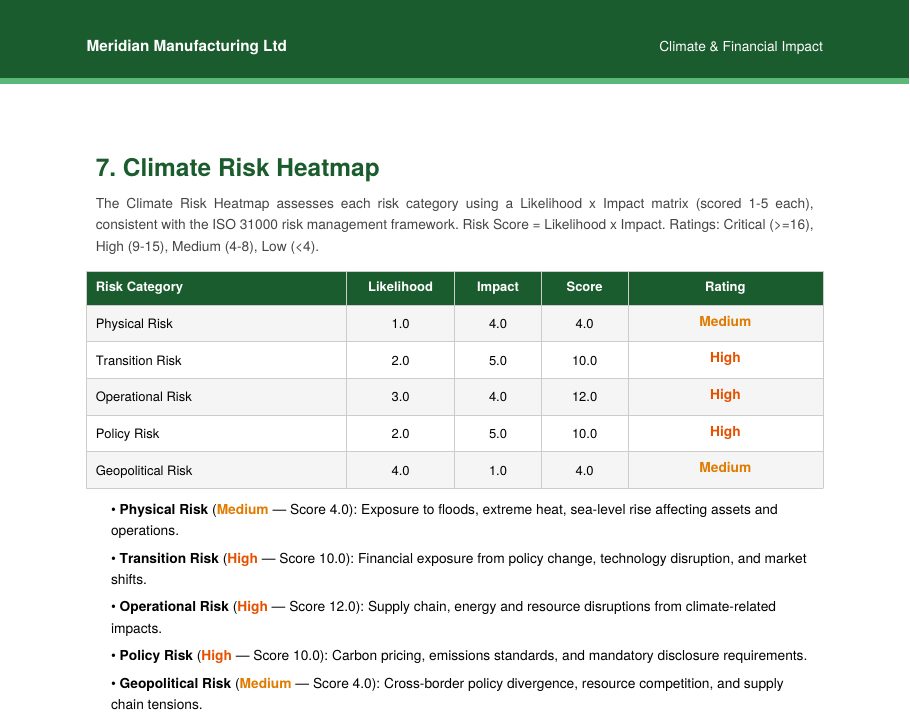
Task: Click the bold Operational Risk bullet label
Action: (174, 606)
